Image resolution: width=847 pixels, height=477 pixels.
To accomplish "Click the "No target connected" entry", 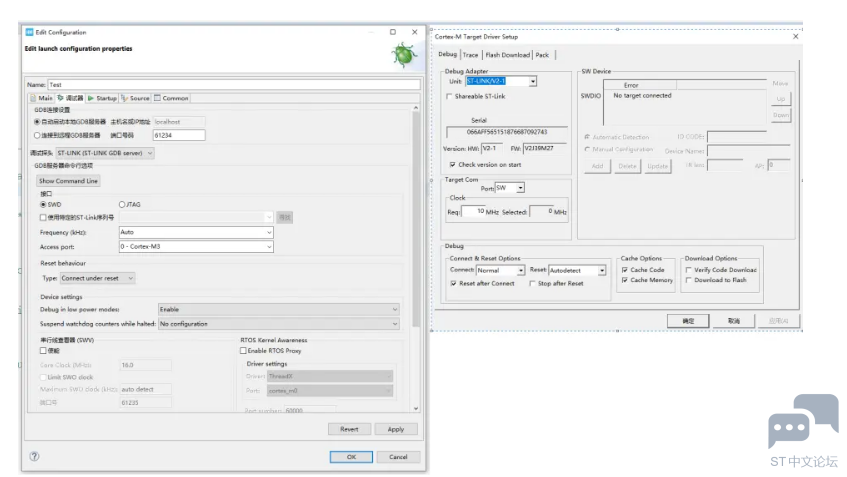I will pyautogui.click(x=642, y=96).
